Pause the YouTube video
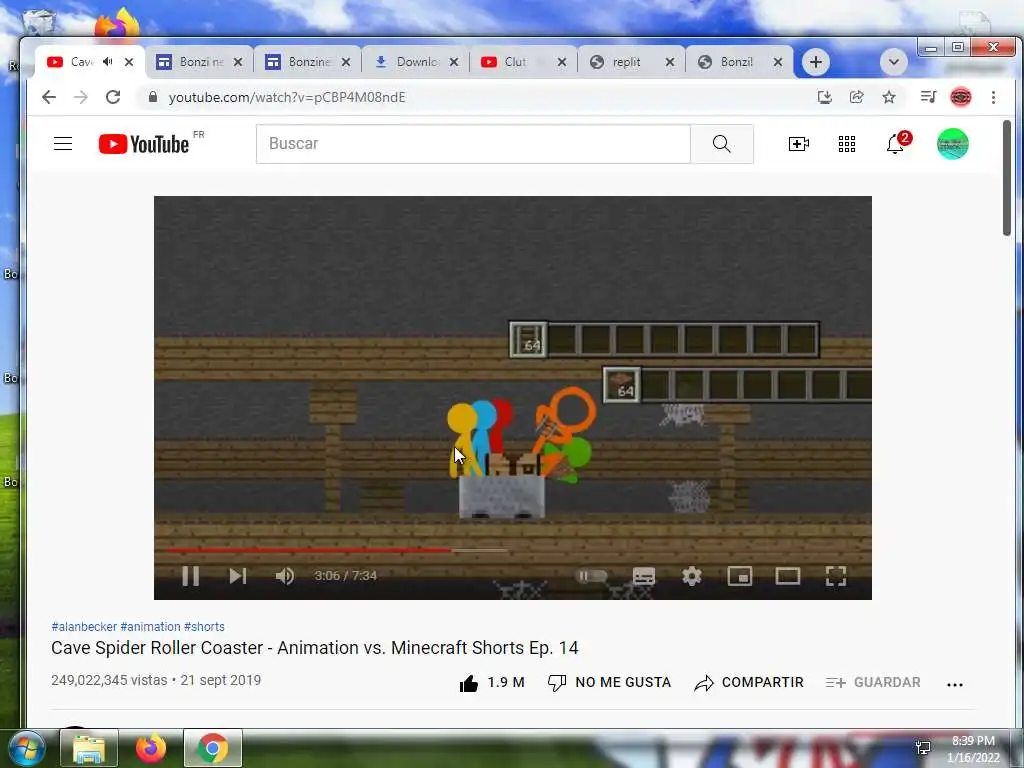1024x768 pixels. [191, 575]
